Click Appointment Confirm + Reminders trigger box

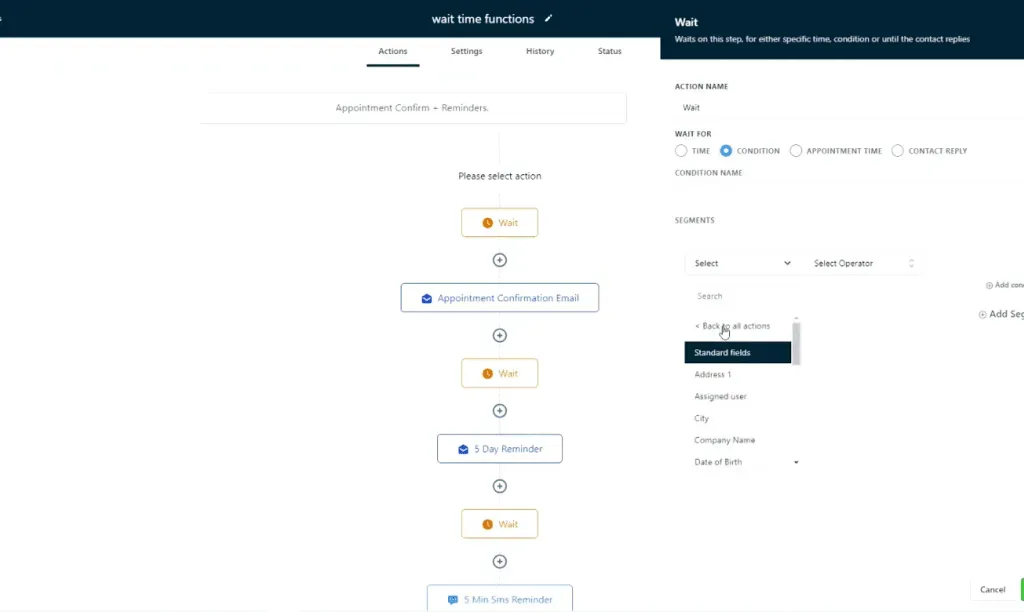tap(413, 108)
